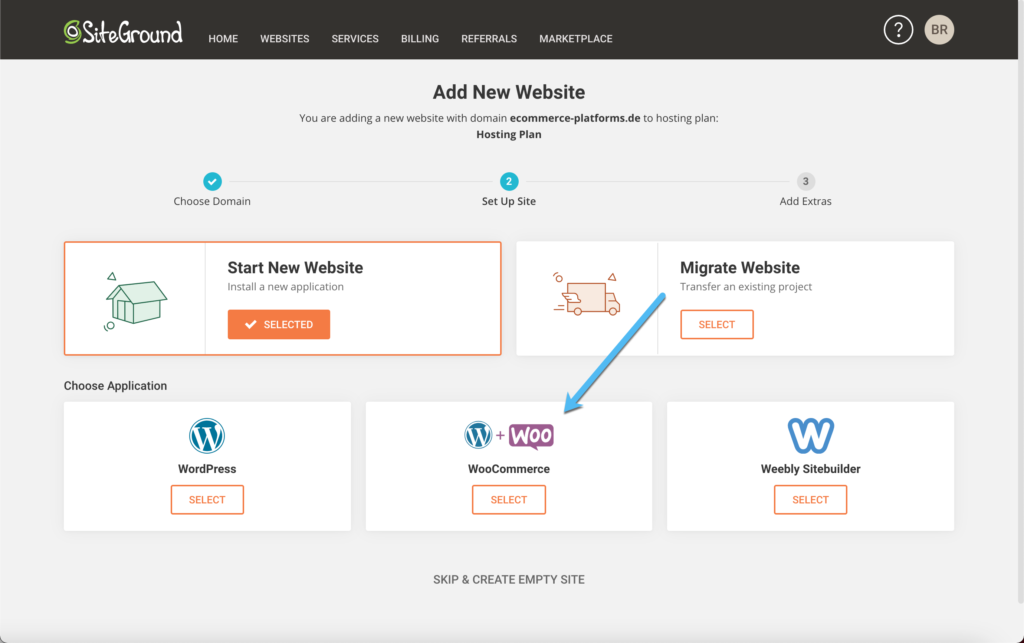The width and height of the screenshot is (1024, 643).
Task: Click step 3 Add Extras circle
Action: [805, 181]
